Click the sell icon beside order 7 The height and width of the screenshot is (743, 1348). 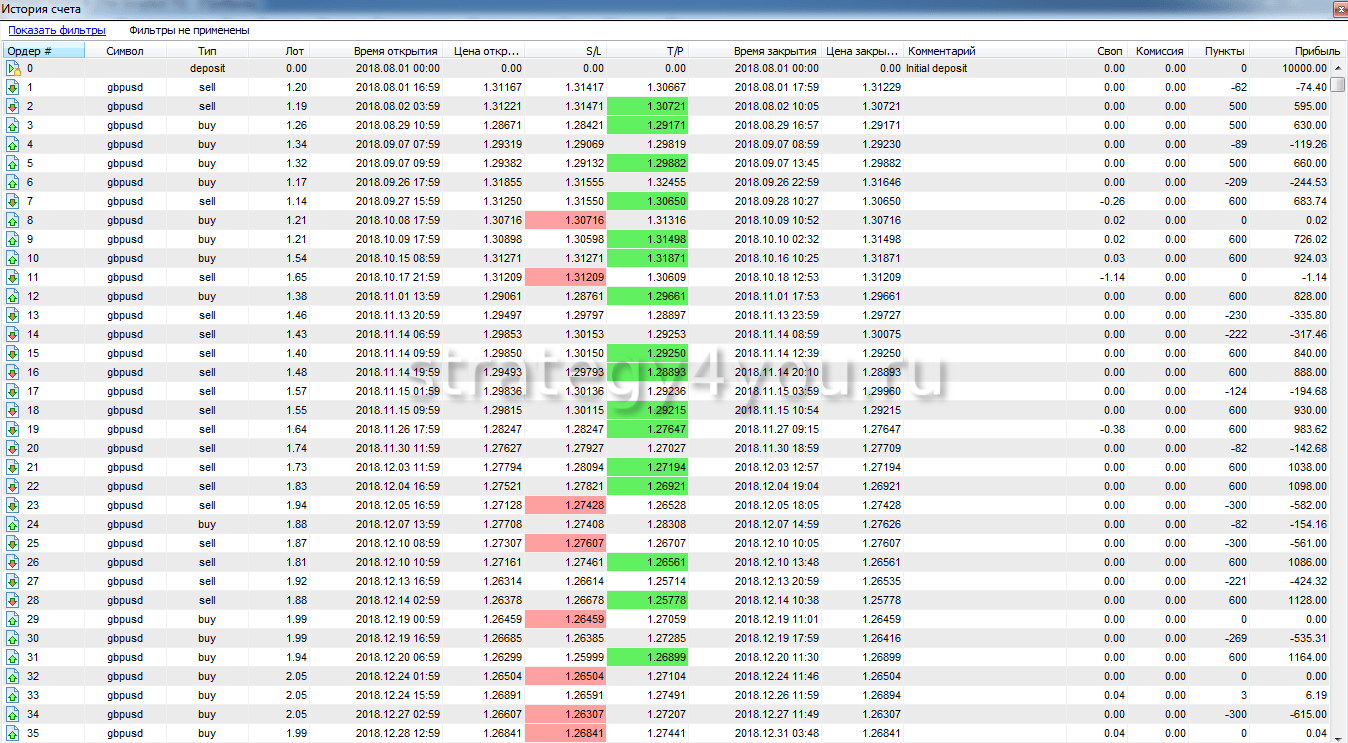(x=13, y=202)
